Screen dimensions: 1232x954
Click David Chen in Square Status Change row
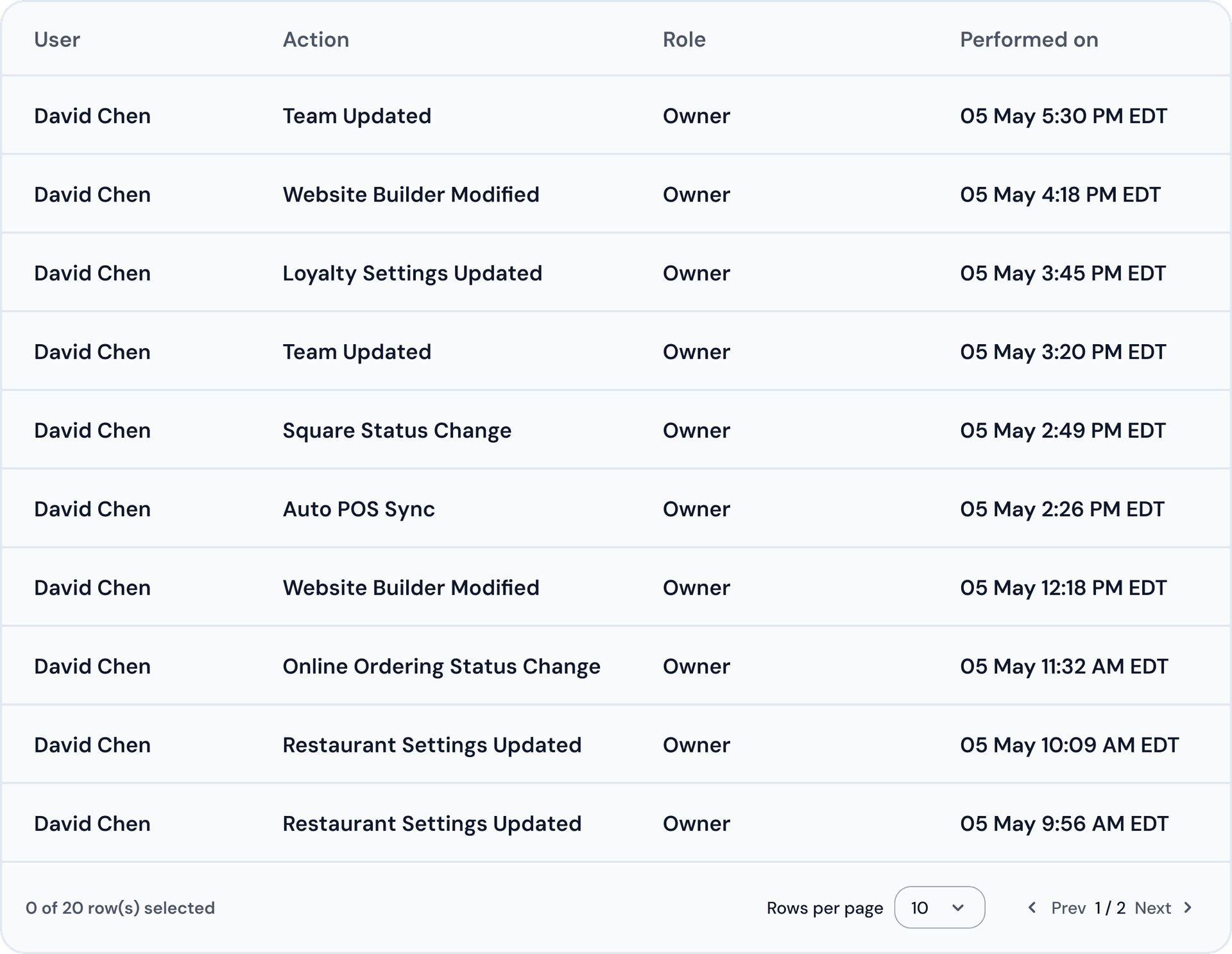pos(92,431)
